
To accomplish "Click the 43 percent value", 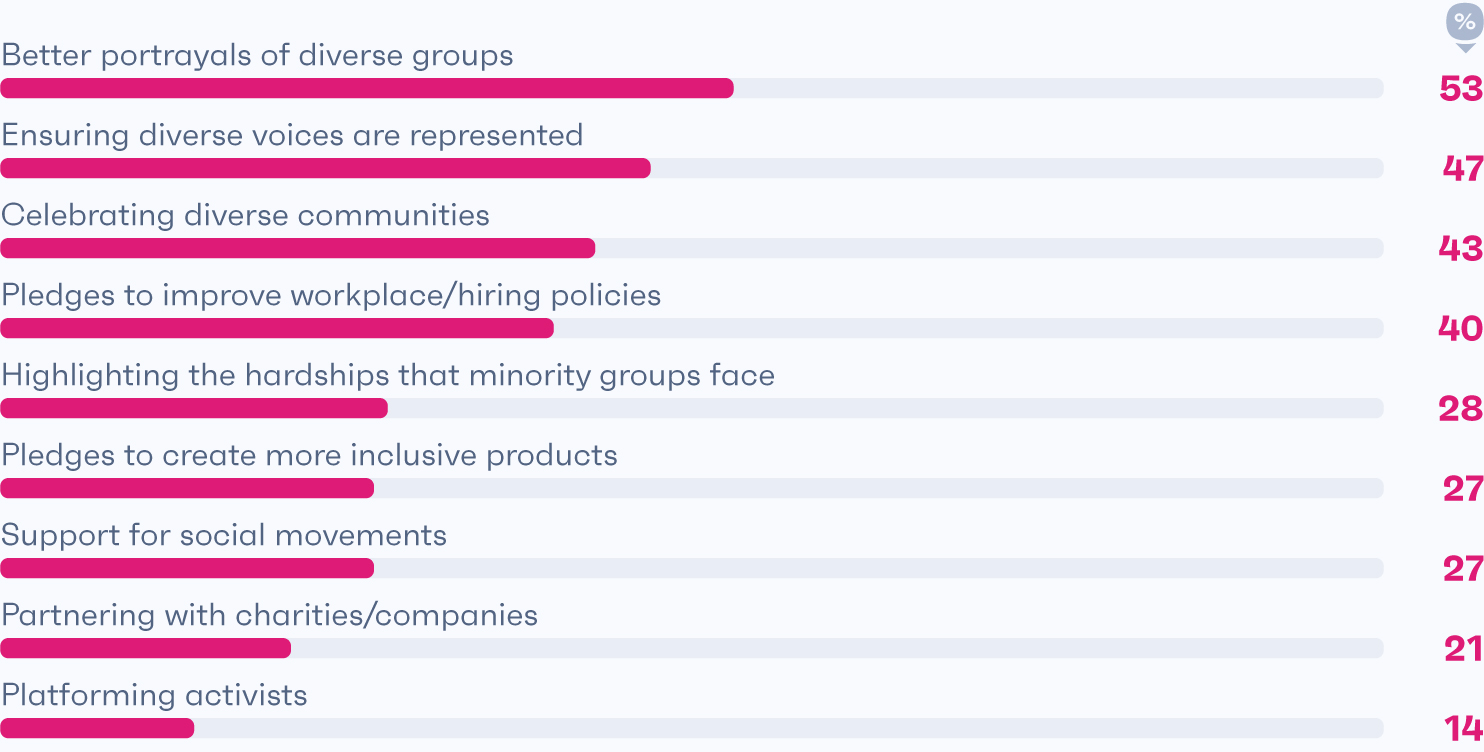I will pyautogui.click(x=1461, y=249).
